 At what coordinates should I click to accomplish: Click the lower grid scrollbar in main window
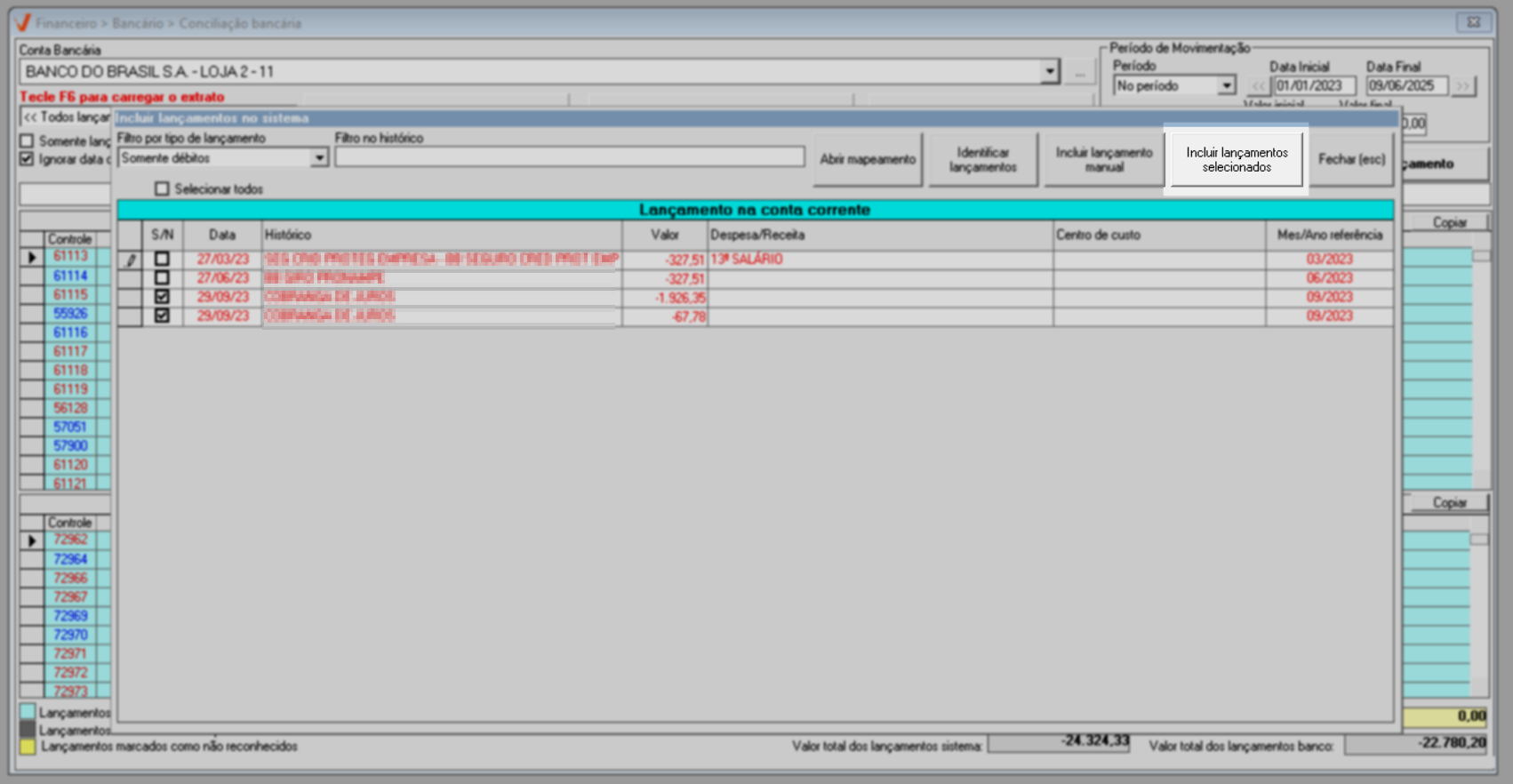point(1480,613)
